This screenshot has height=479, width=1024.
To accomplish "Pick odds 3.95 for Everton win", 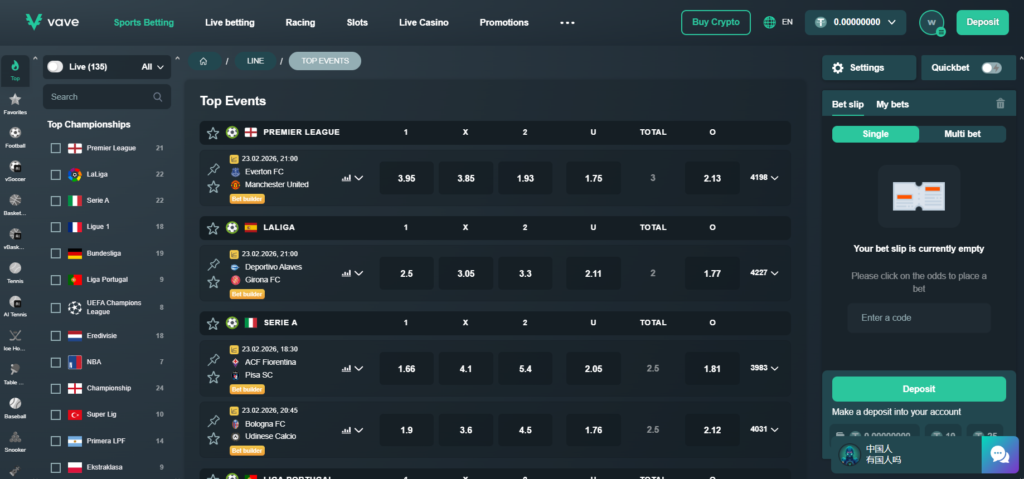I will 406,178.
